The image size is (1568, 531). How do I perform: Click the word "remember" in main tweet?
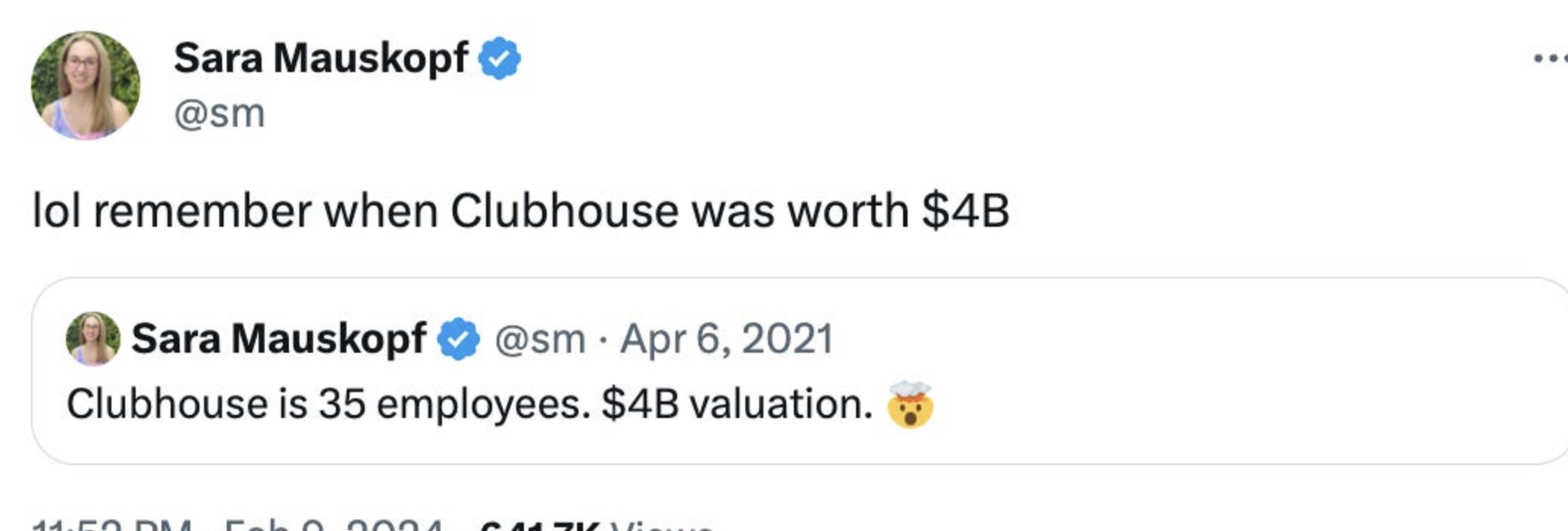pyautogui.click(x=202, y=211)
